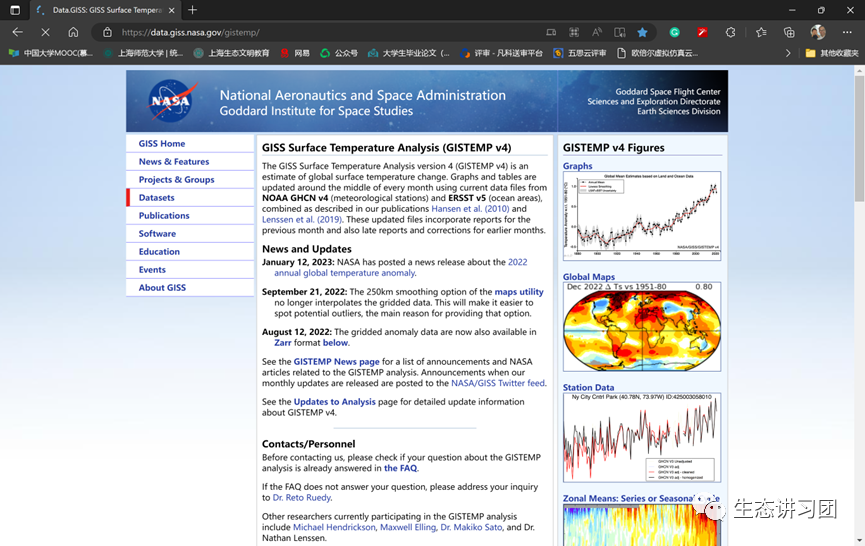Image resolution: width=865 pixels, height=546 pixels.
Task: Open read aloud icon in address bar
Action: 597,33
